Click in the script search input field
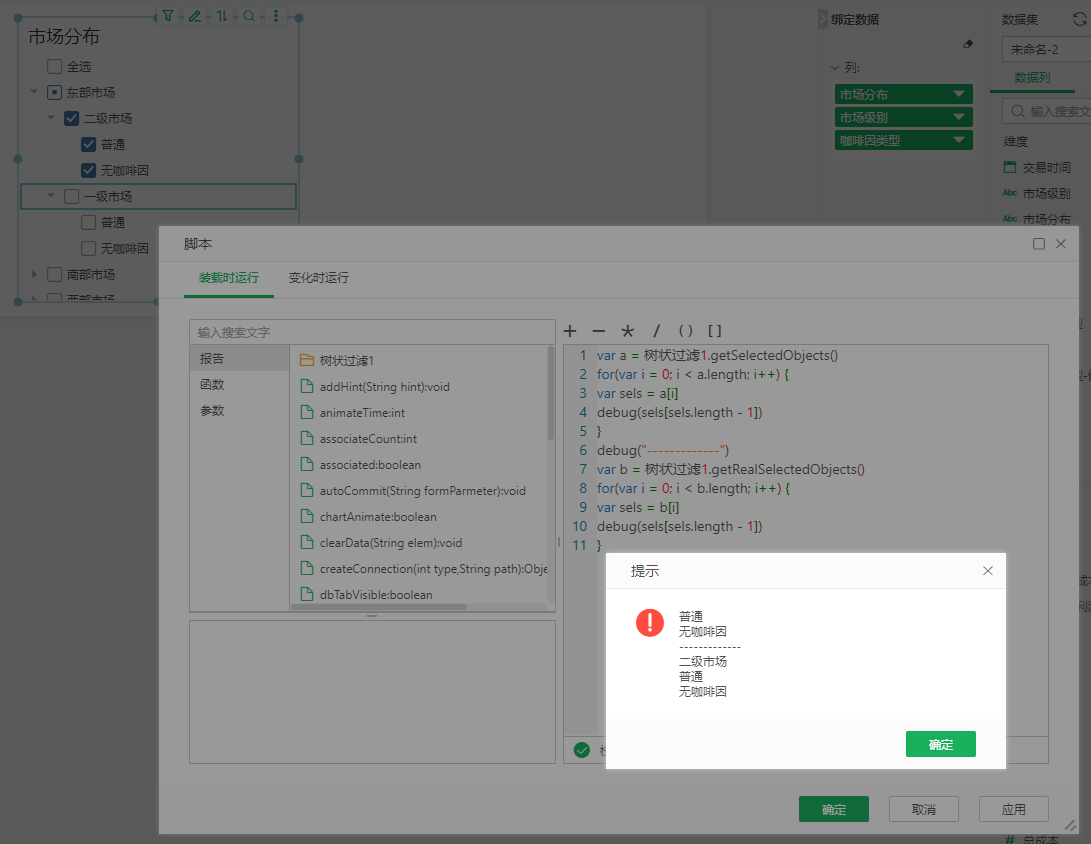Viewport: 1091px width, 844px height. tap(370, 331)
